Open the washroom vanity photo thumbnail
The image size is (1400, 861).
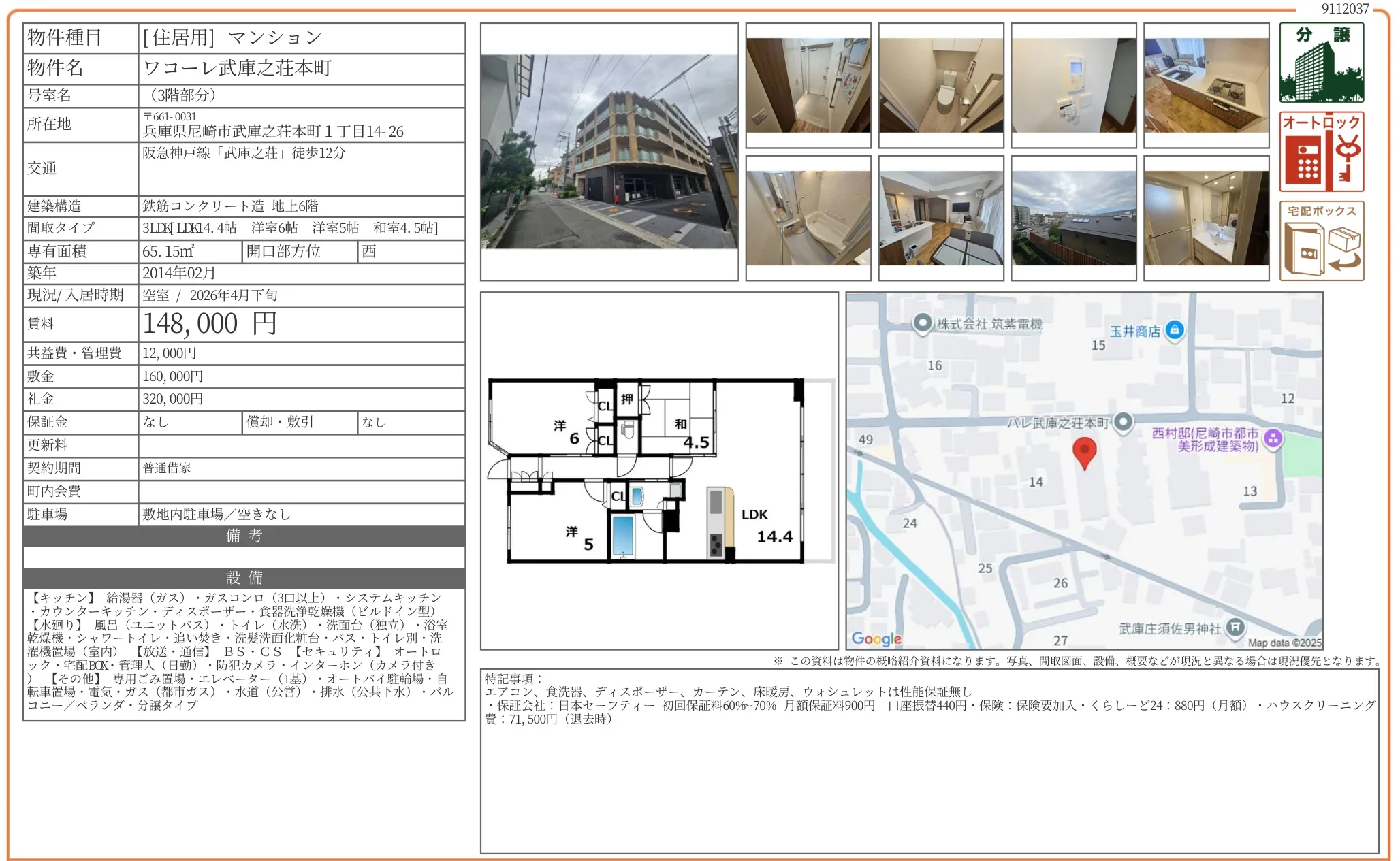pos(1206,218)
